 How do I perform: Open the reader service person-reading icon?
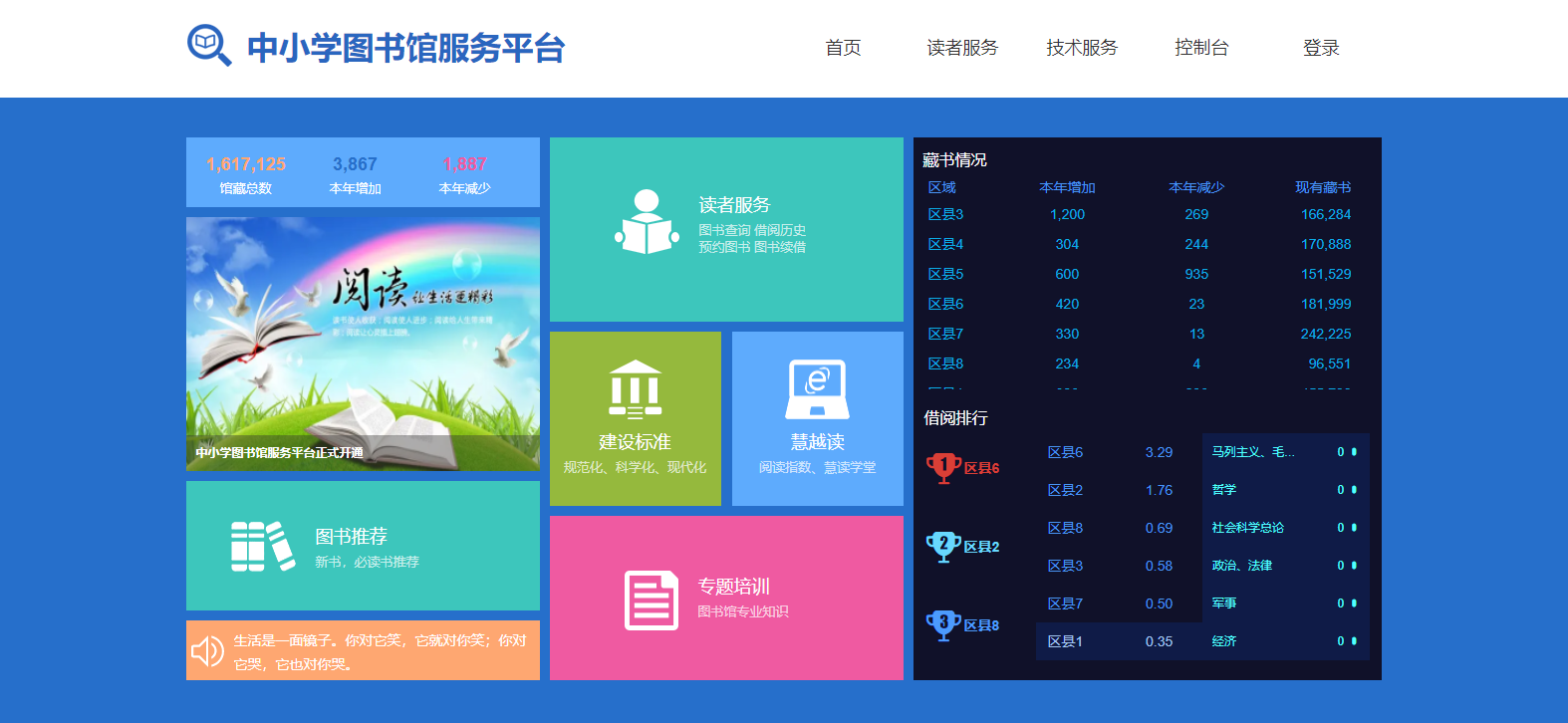click(647, 222)
